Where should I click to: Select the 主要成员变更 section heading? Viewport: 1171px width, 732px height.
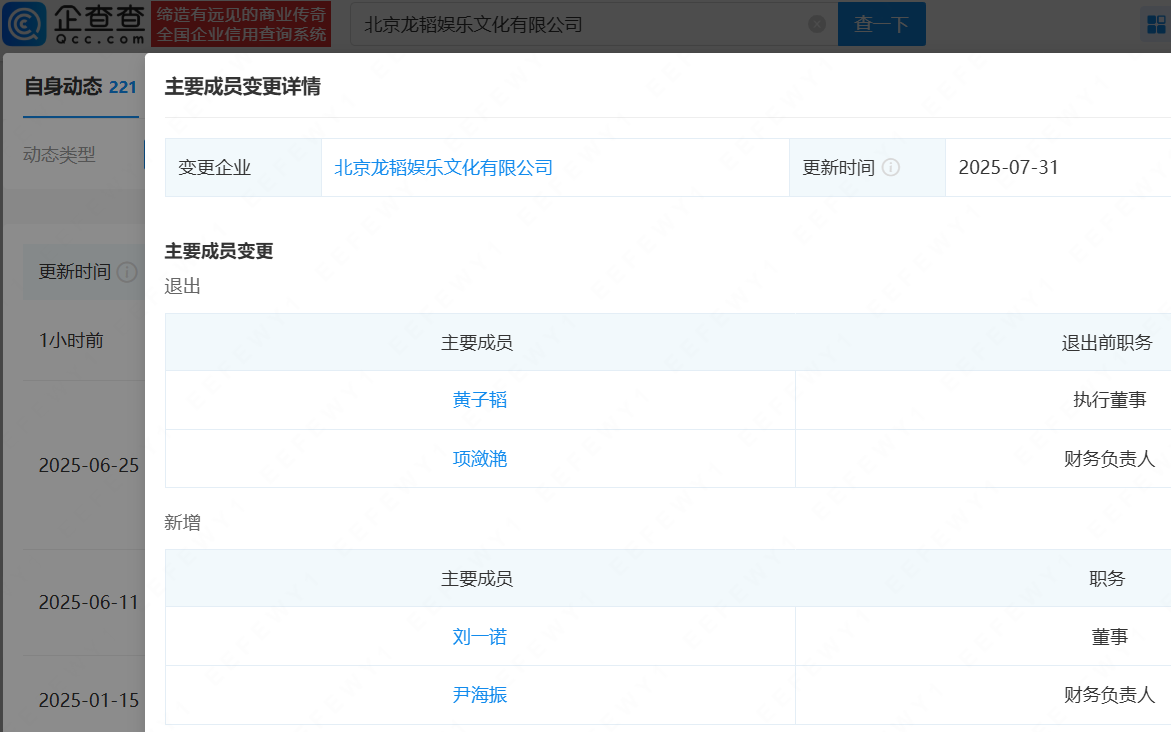click(x=219, y=251)
